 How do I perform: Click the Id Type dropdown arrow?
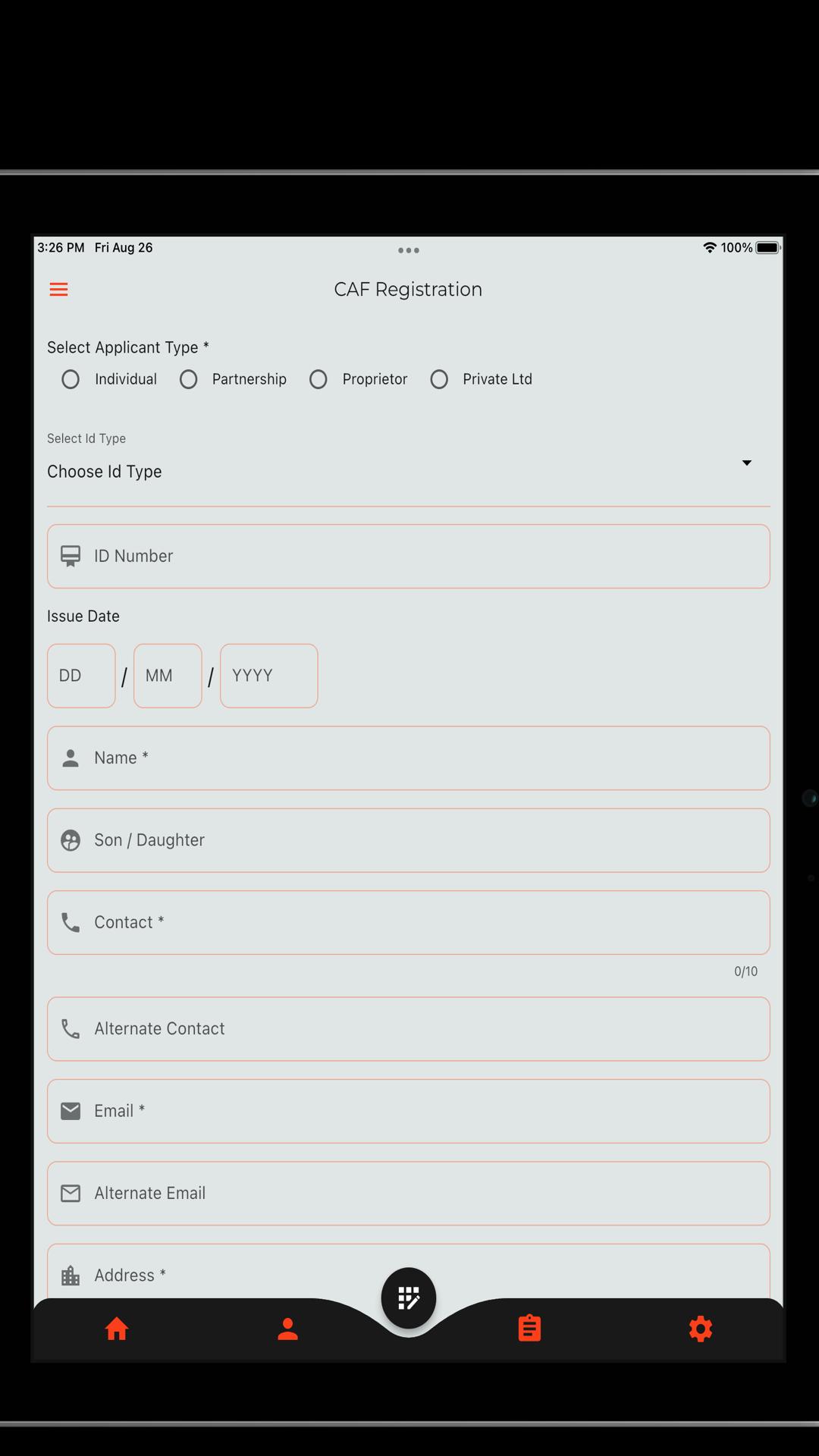pos(746,463)
